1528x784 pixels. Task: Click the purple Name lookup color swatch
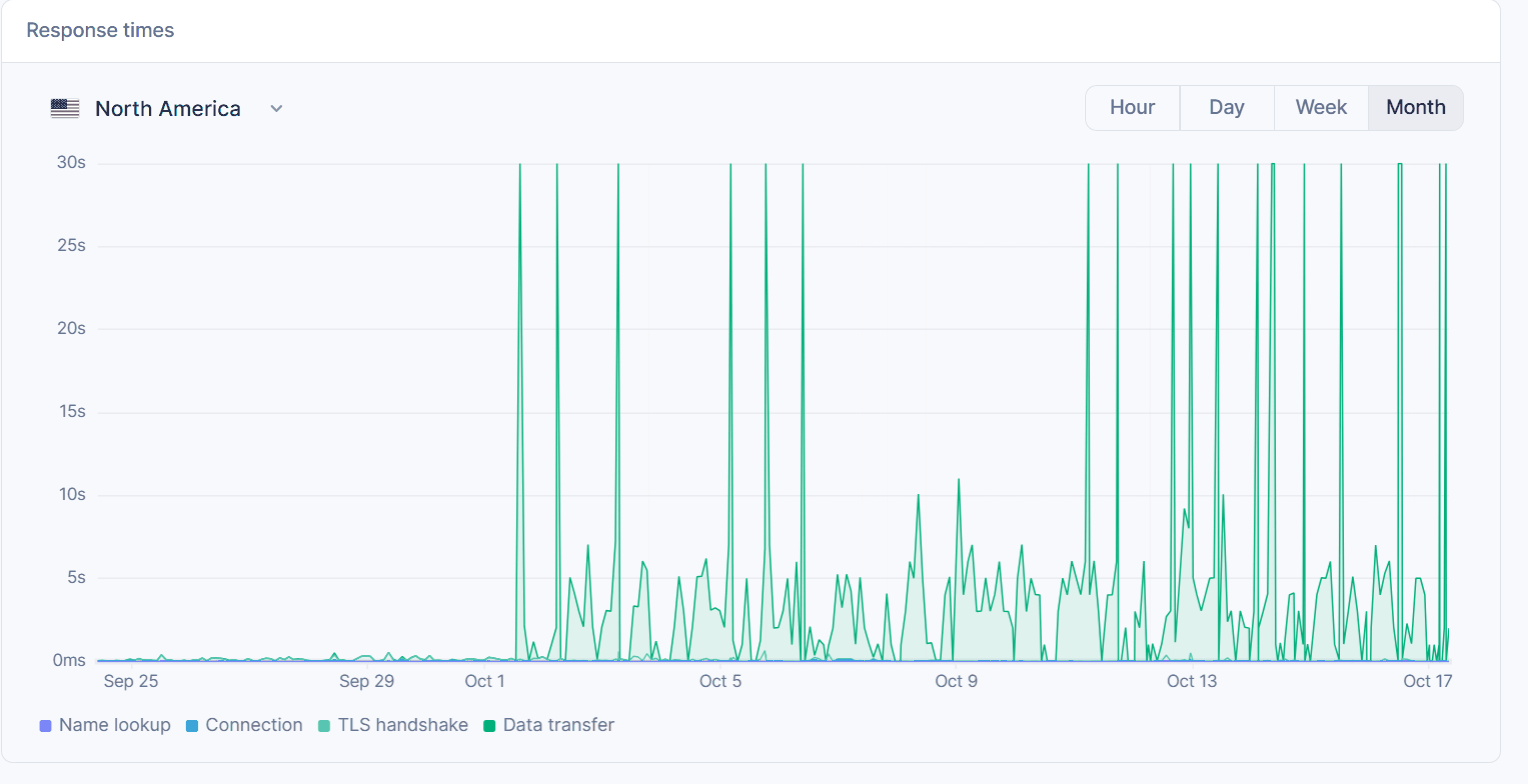[x=44, y=726]
